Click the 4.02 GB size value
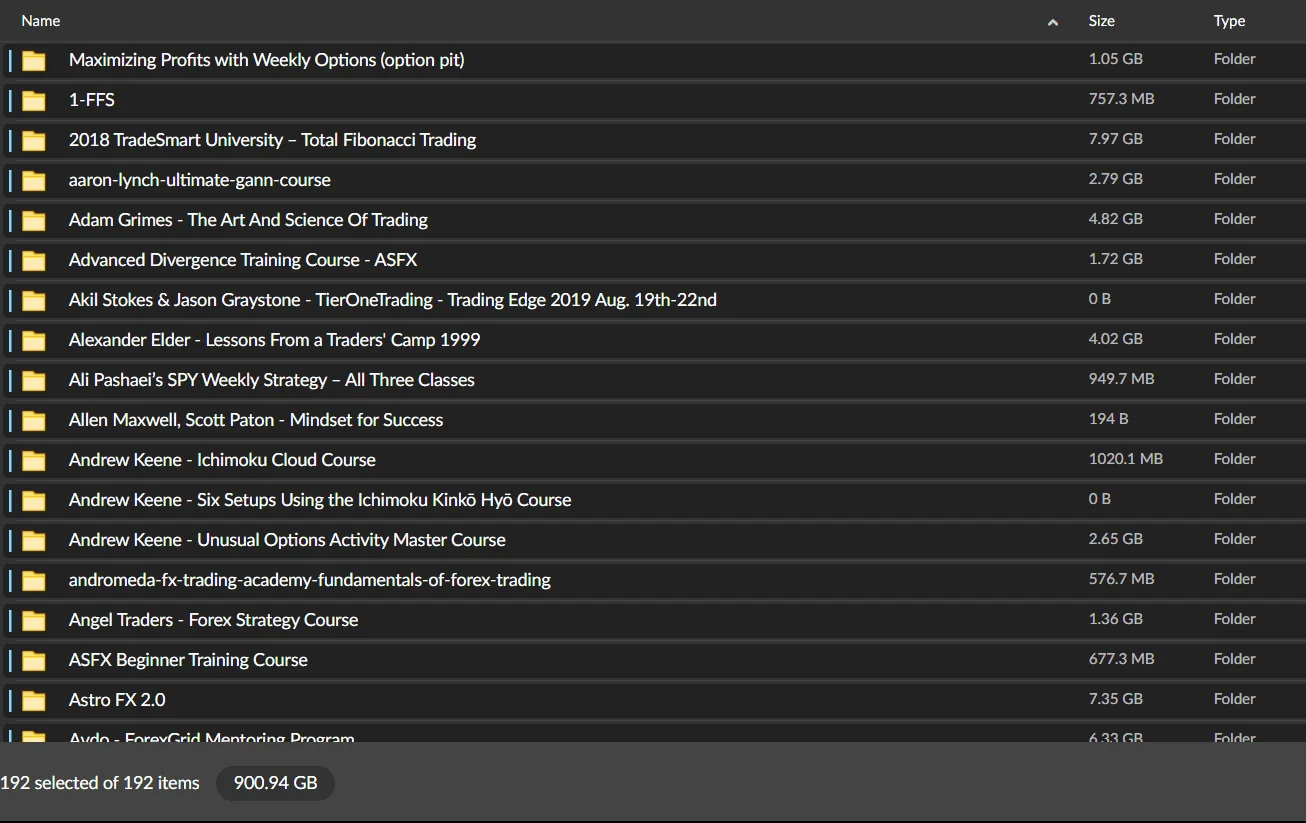Viewport: 1306px width, 823px height. 1116,339
